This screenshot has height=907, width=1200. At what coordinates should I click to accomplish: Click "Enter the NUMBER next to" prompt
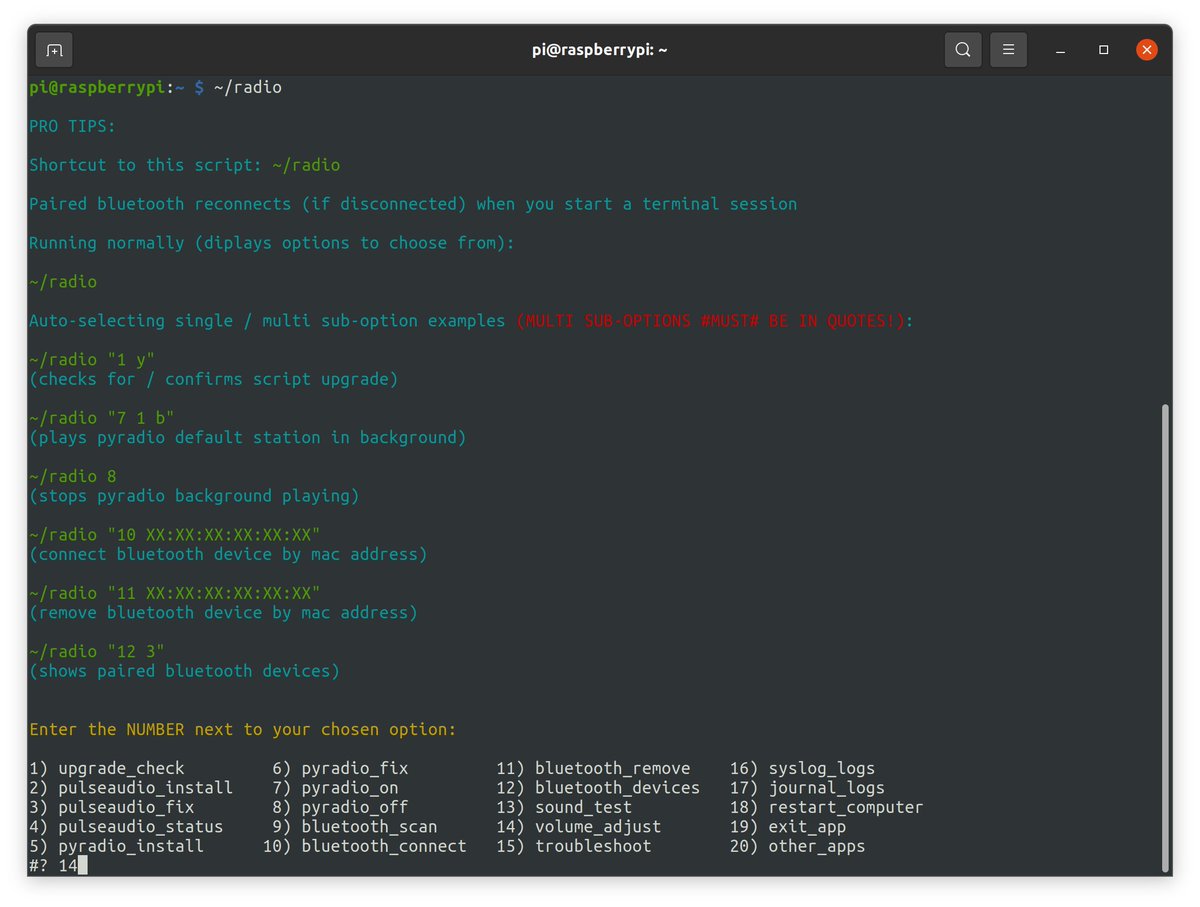243,729
